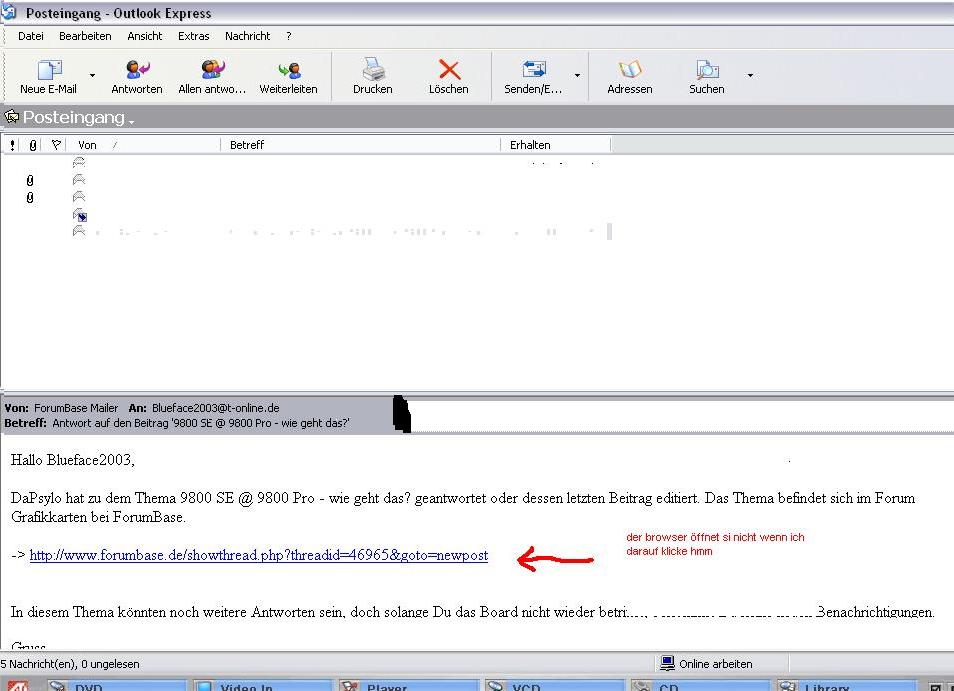Send and receive mail with Senden/E…
Screen dimensions: 954x691
[x=533, y=76]
